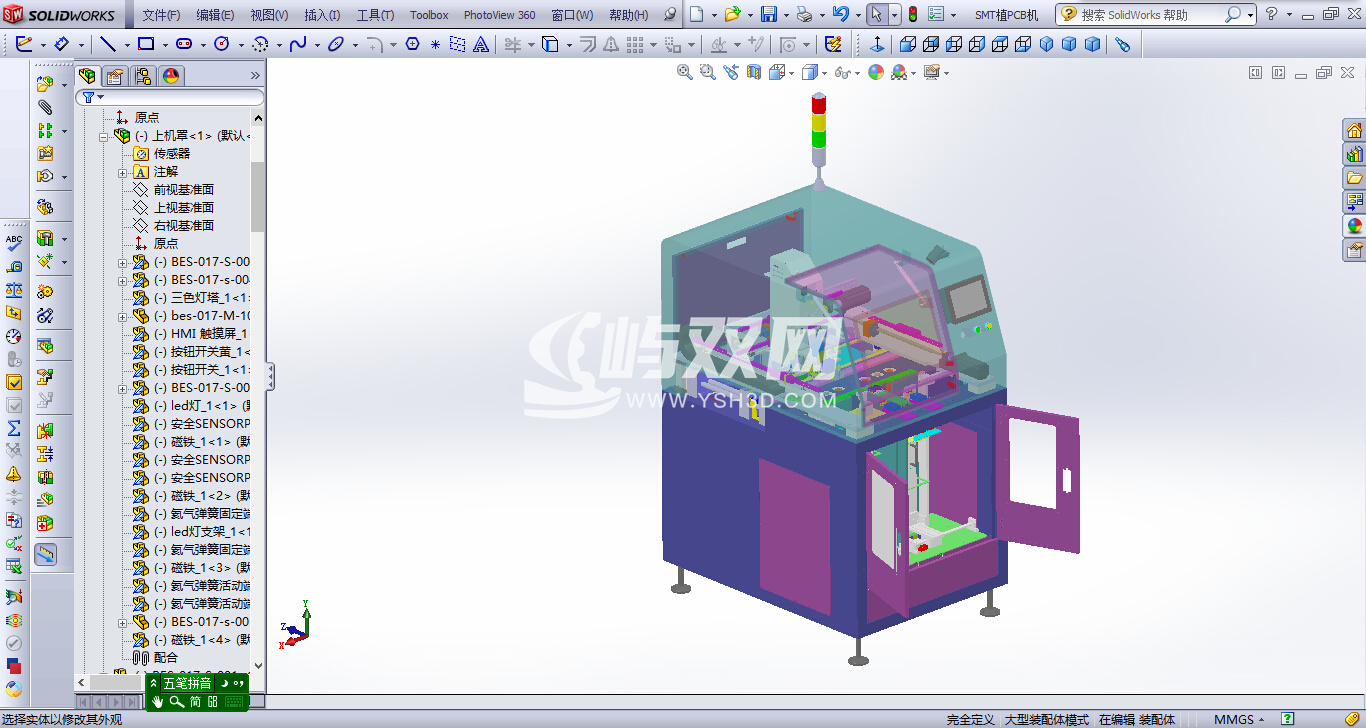Expand the Rectangle tool dropdown arrow
The width and height of the screenshot is (1366, 728).
165,45
